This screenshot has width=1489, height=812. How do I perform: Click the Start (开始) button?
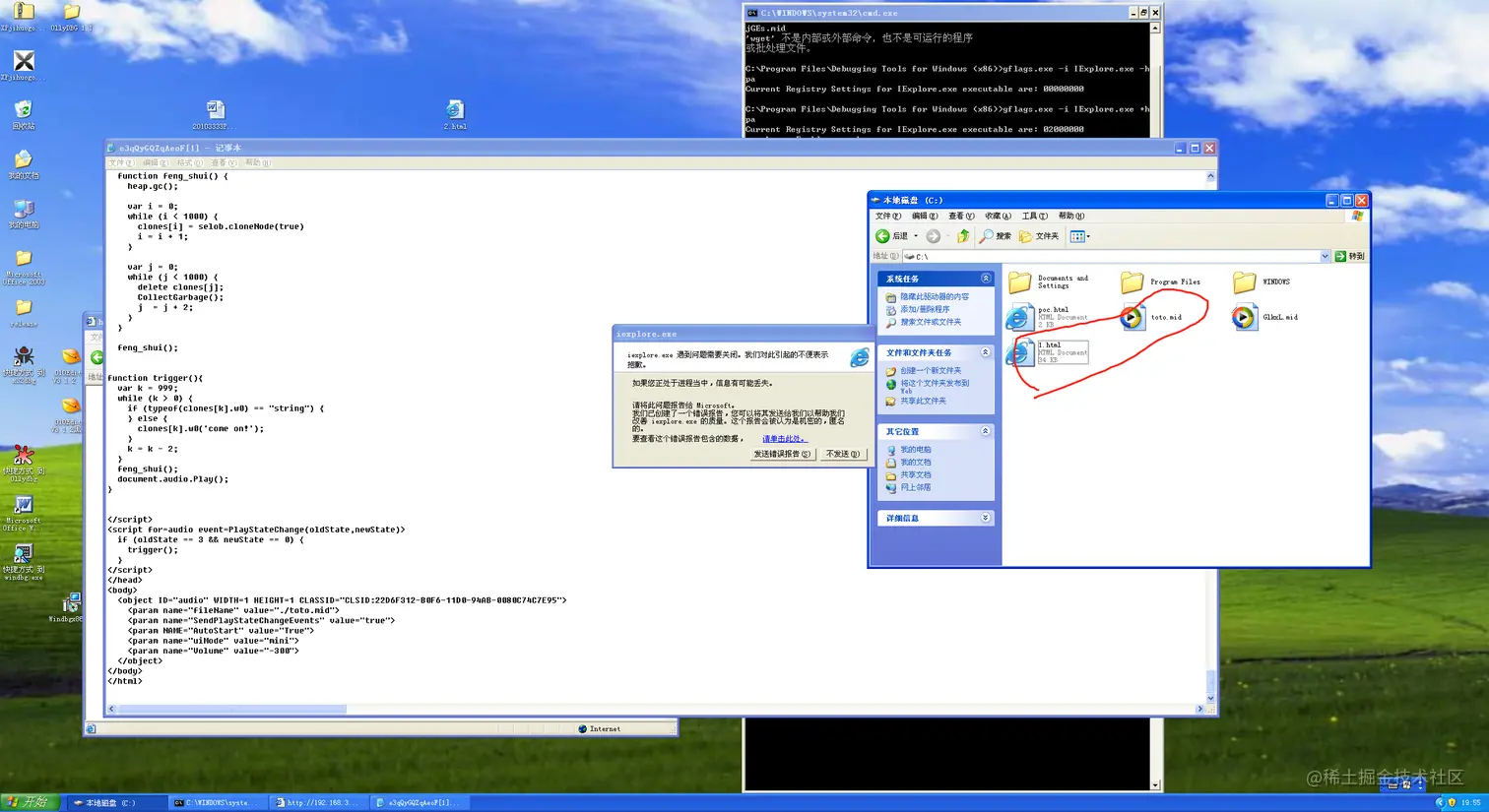[x=30, y=802]
